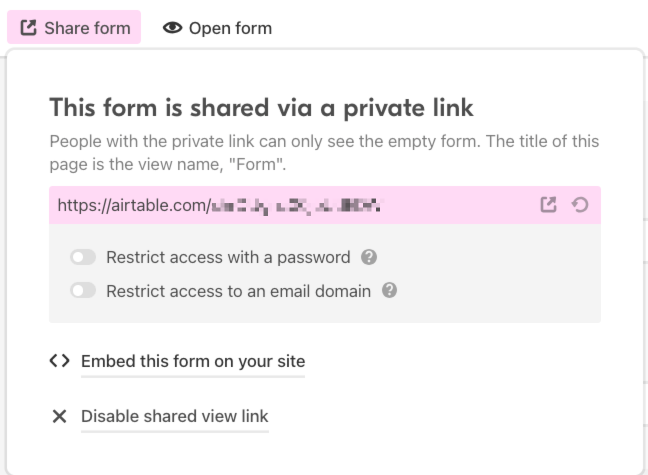Click the Disable shared view link option
648x475 pixels.
point(175,416)
